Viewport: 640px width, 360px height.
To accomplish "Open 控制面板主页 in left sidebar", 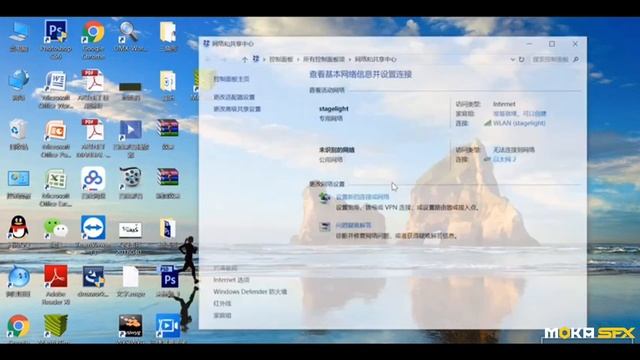I will tap(231, 79).
